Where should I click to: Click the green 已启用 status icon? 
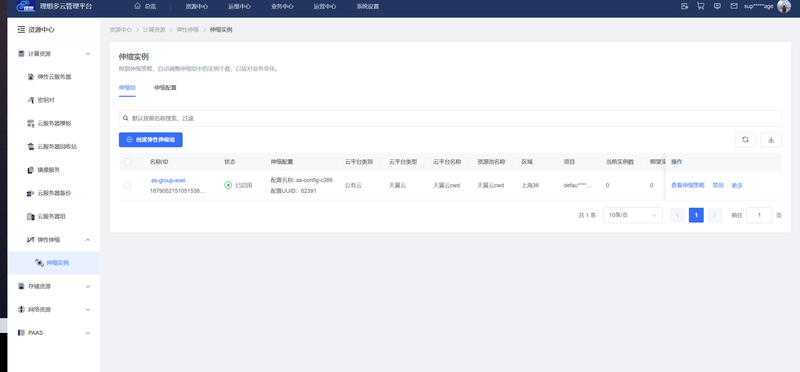tap(228, 185)
